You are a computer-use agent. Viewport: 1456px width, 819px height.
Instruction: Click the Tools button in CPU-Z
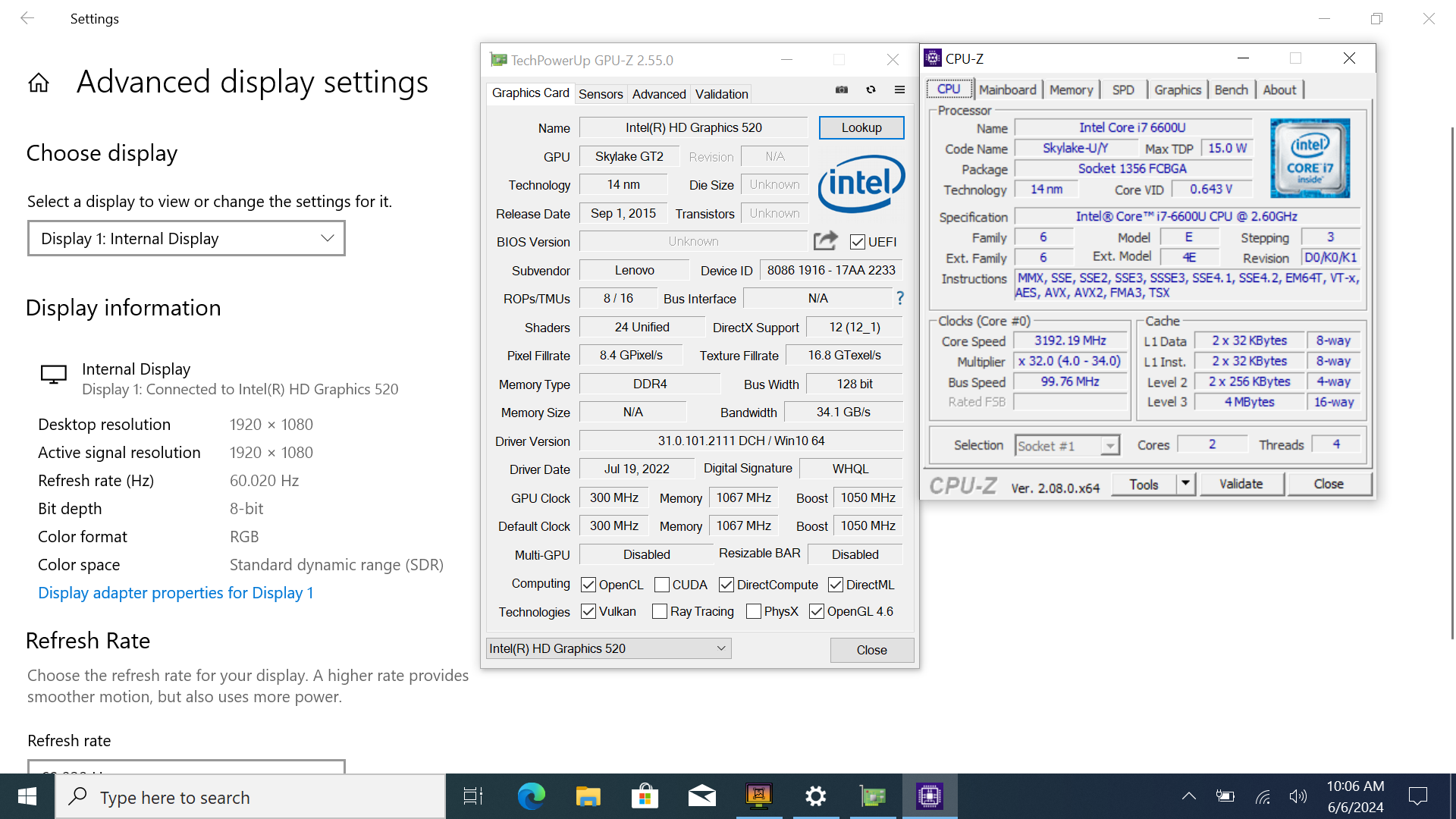click(1144, 484)
